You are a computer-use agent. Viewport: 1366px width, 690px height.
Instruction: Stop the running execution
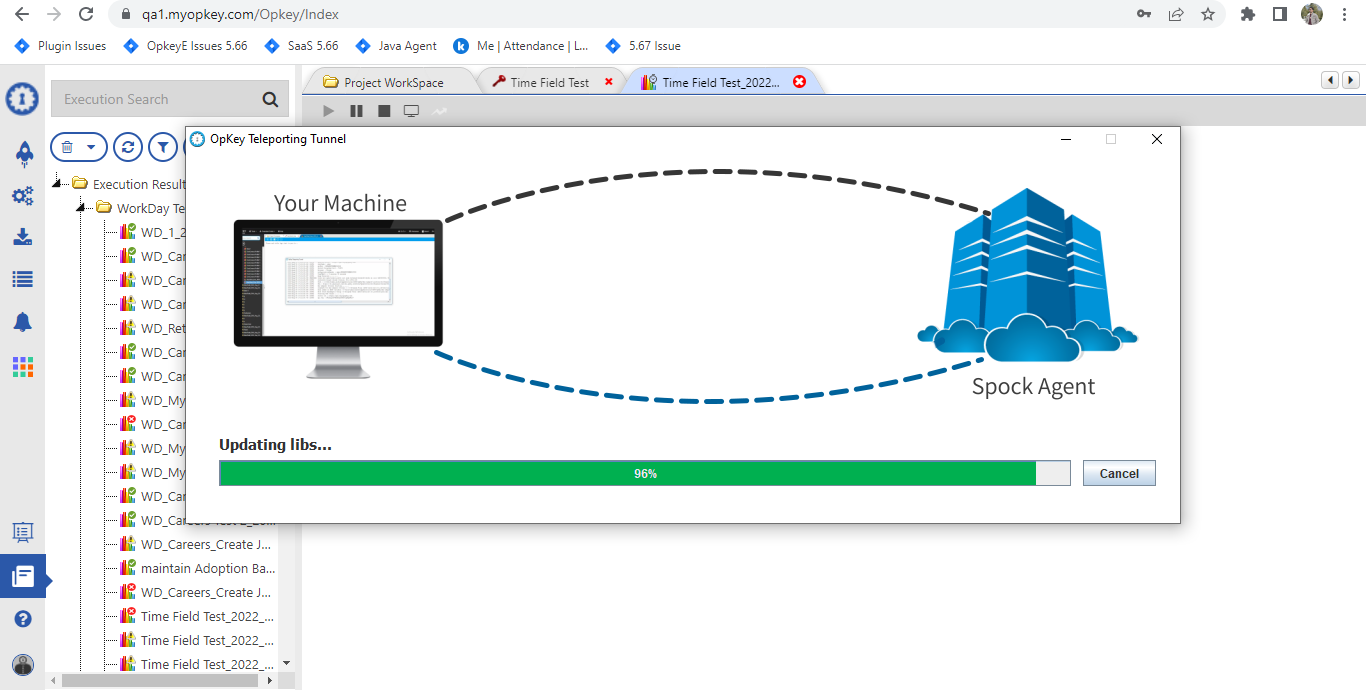click(x=384, y=111)
